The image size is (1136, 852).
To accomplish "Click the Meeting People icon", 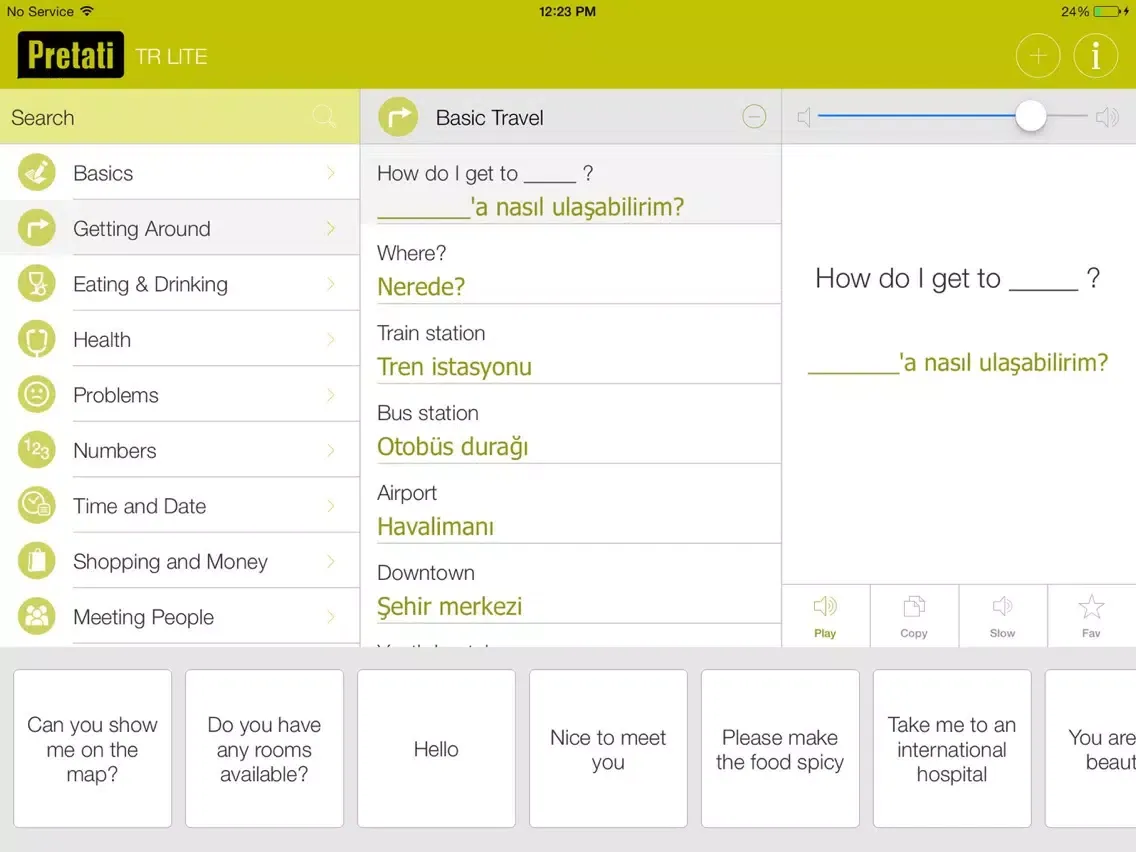I will [36, 617].
